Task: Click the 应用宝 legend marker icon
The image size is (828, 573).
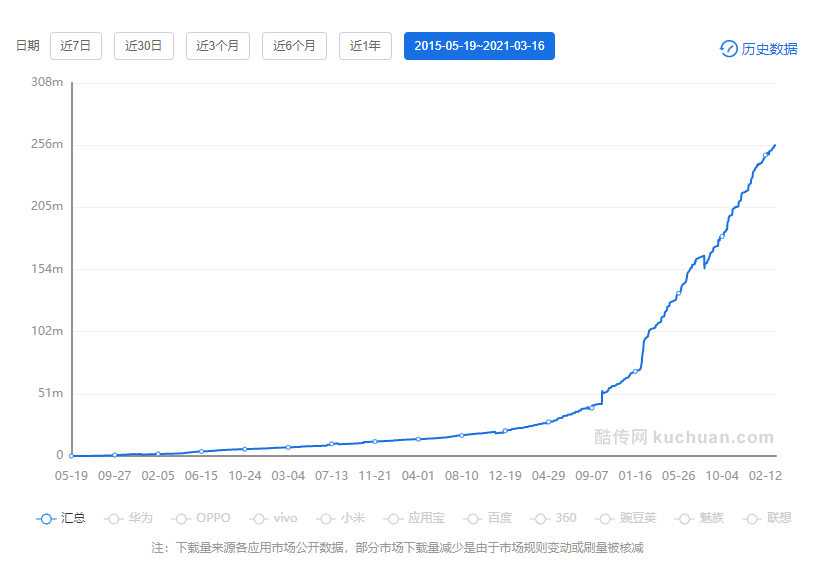Action: point(393,518)
